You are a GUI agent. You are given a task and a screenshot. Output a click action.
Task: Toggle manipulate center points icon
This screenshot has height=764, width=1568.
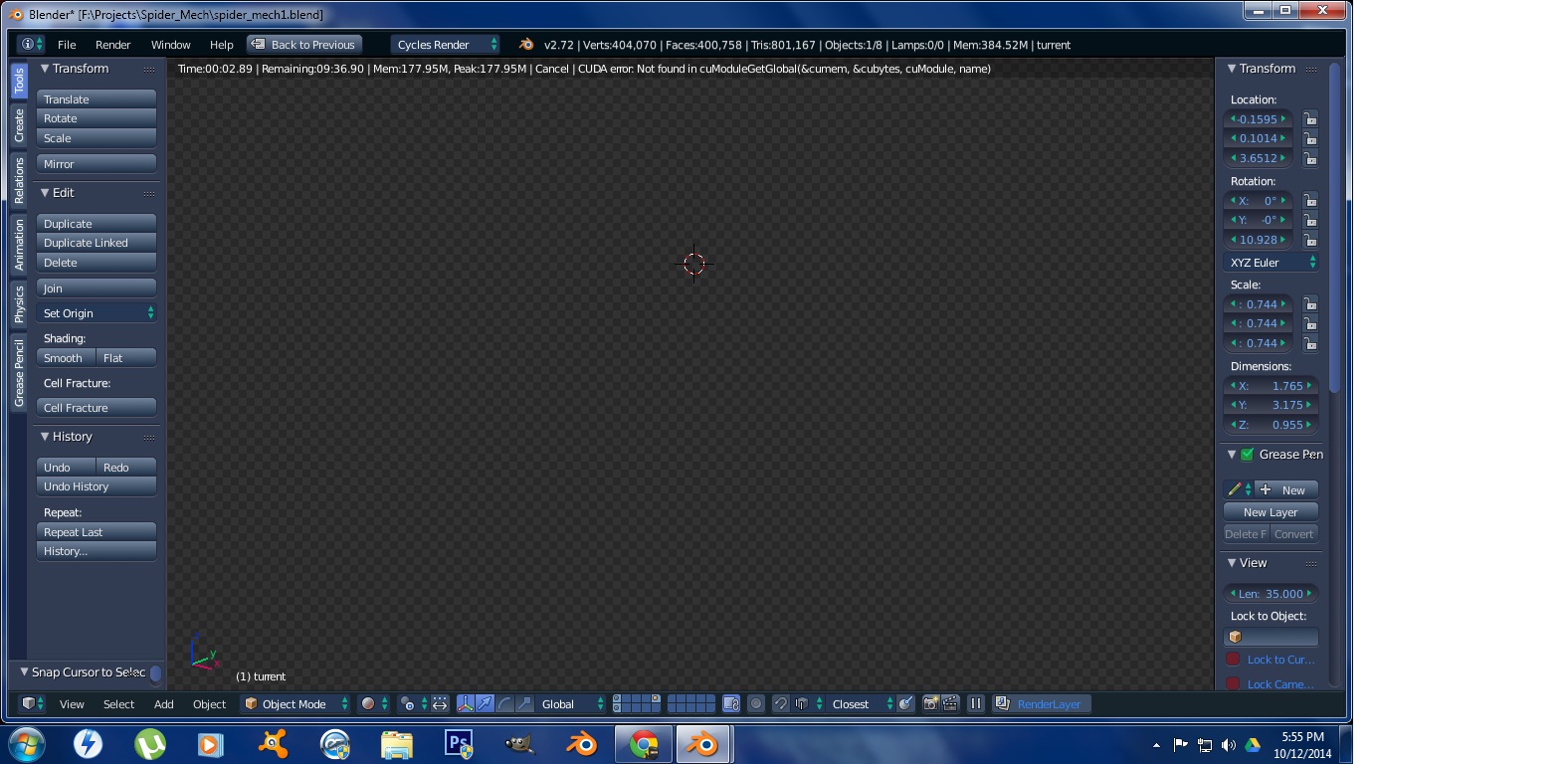tap(440, 704)
